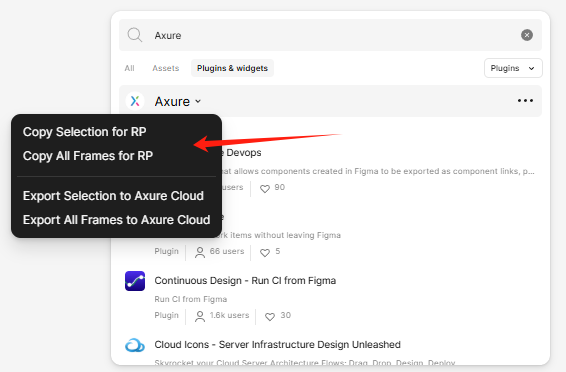Click the Continuous Design plugin icon
566x372 pixels.
pos(135,281)
